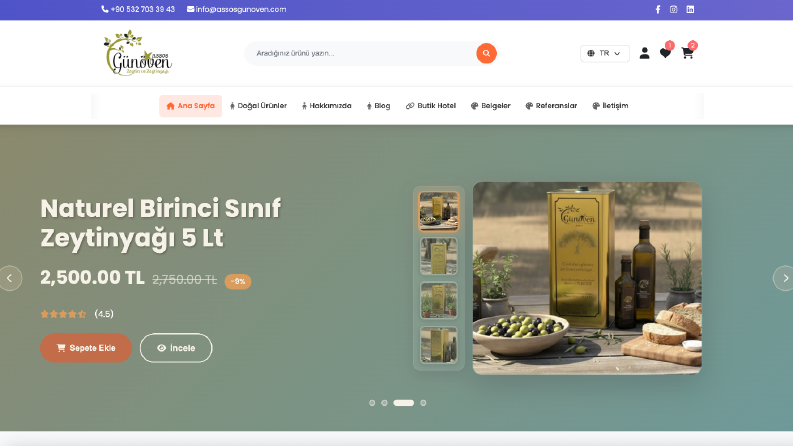Select the first product thumbnail
The width and height of the screenshot is (793, 446).
[438, 211]
